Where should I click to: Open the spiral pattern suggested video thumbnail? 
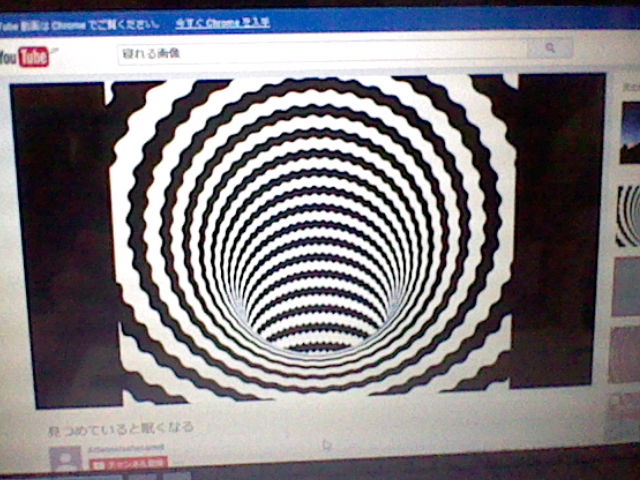tap(628, 216)
